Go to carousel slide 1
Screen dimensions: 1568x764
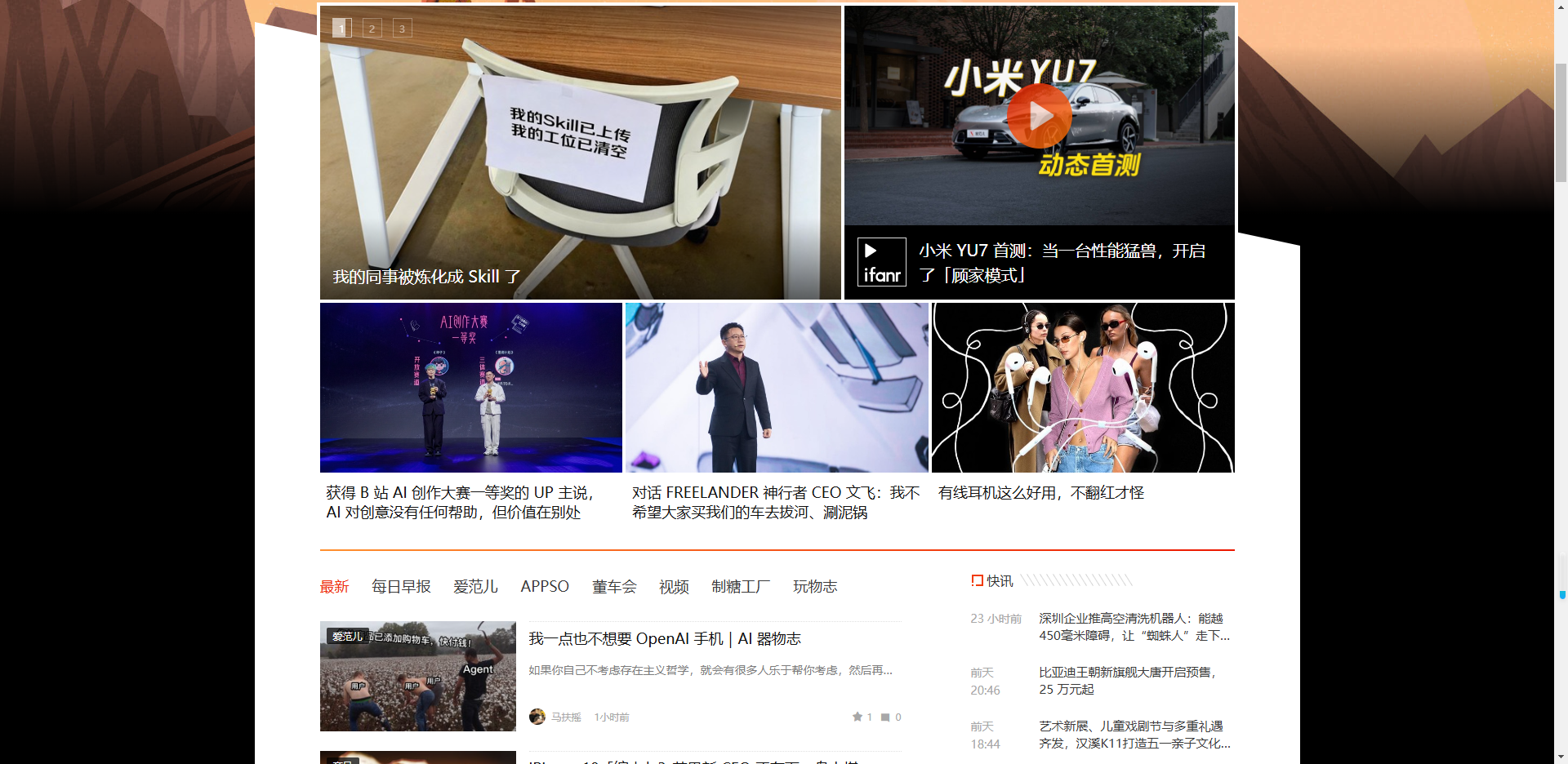[x=342, y=28]
